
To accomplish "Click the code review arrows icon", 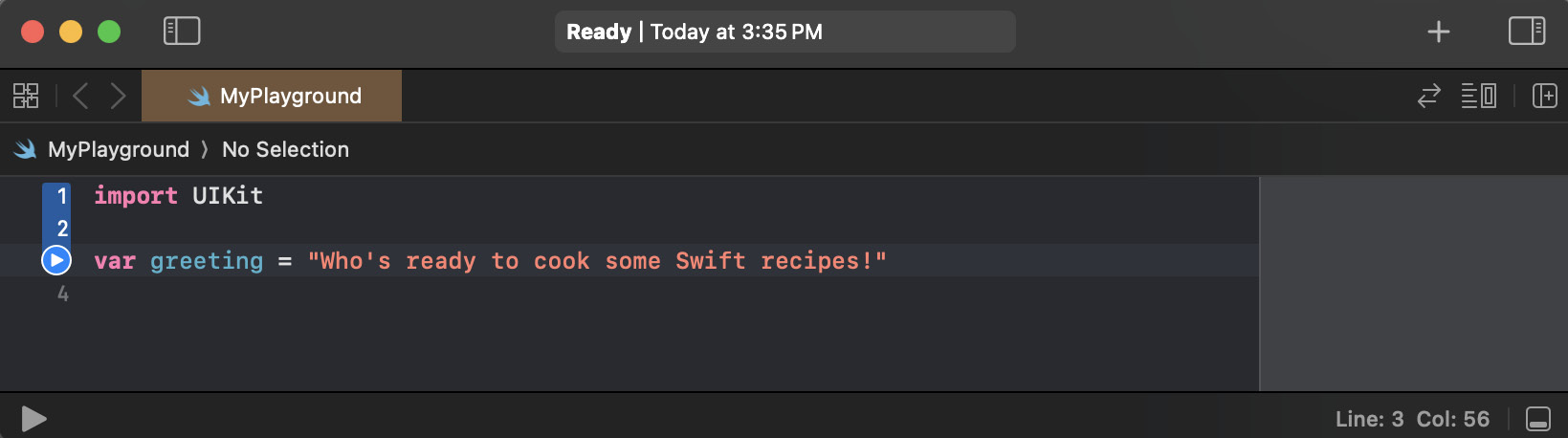I will point(1428,96).
